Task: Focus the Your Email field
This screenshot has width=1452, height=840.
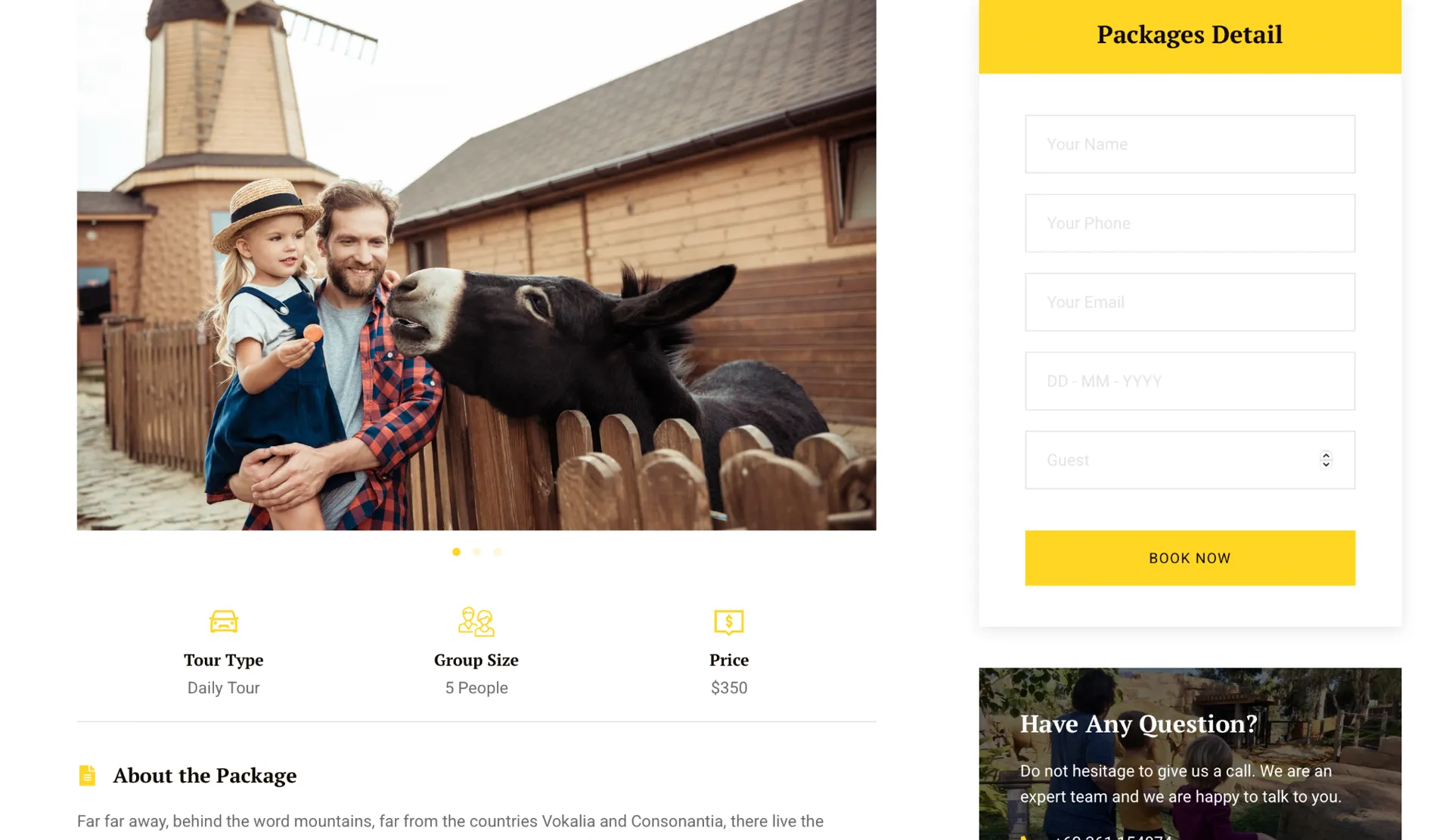Action: point(1190,302)
